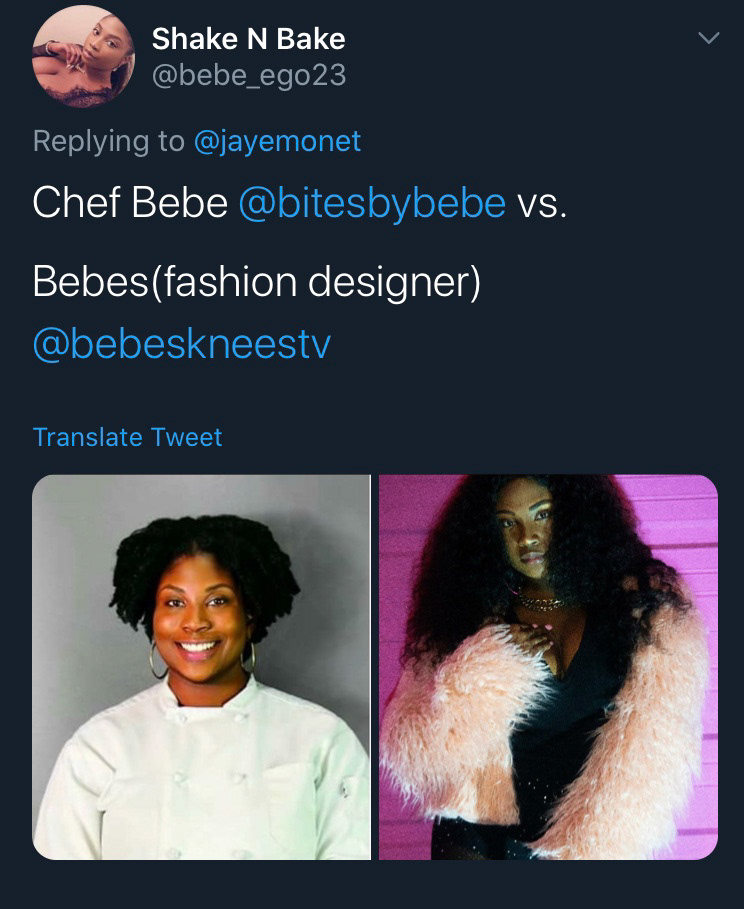Visit the @jayemonet profile link
Screen dimensions: 744x909
(x=277, y=141)
